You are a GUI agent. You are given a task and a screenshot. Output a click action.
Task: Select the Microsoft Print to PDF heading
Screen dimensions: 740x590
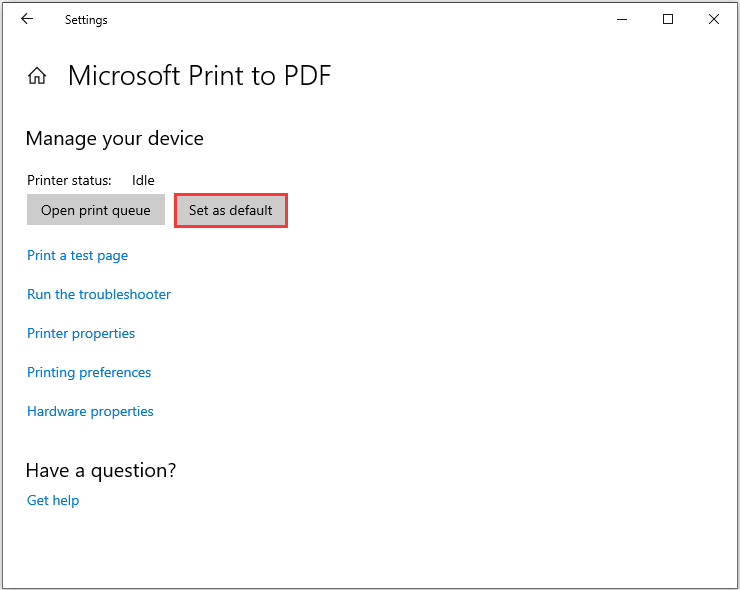(x=200, y=76)
